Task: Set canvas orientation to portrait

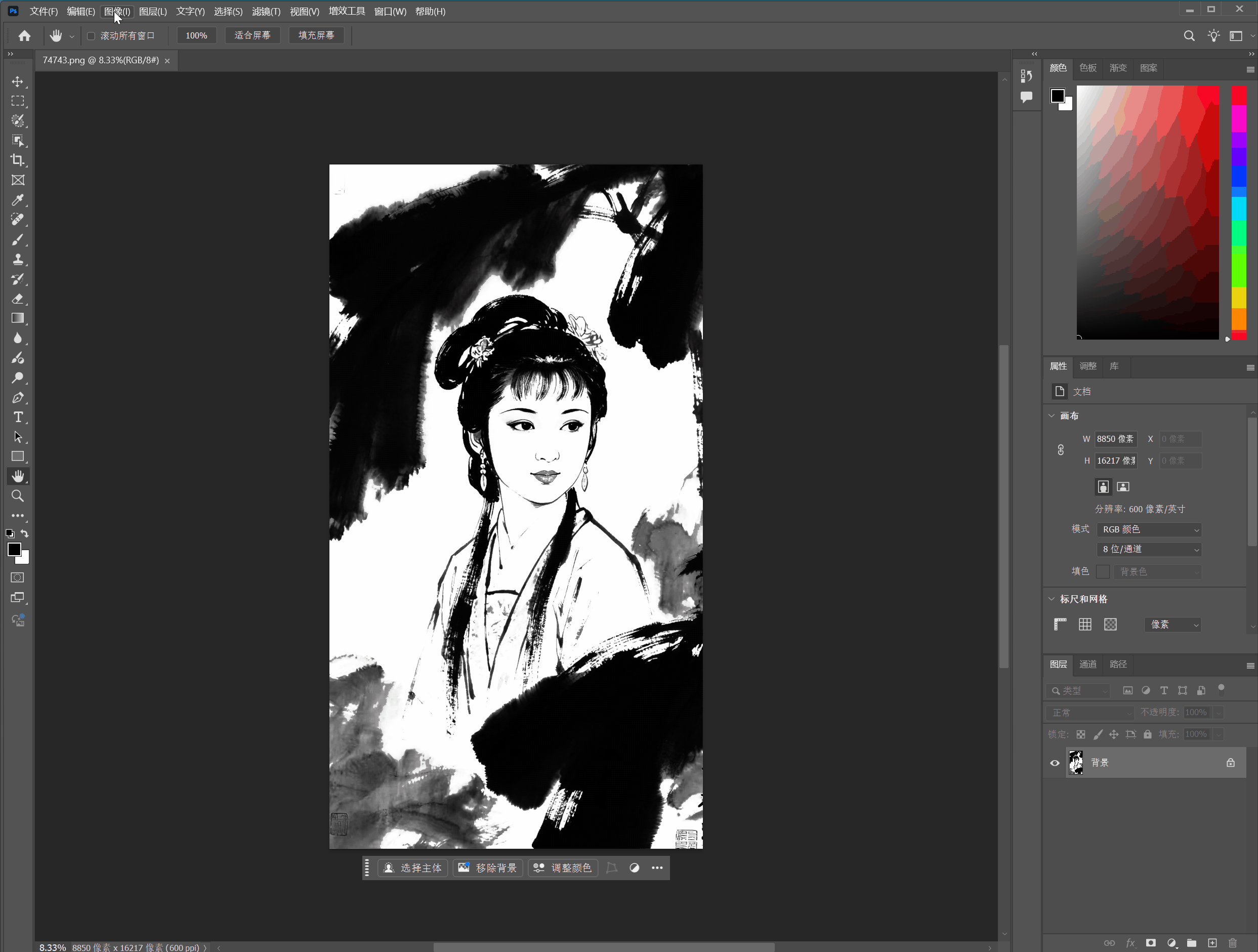Action: (x=1103, y=487)
